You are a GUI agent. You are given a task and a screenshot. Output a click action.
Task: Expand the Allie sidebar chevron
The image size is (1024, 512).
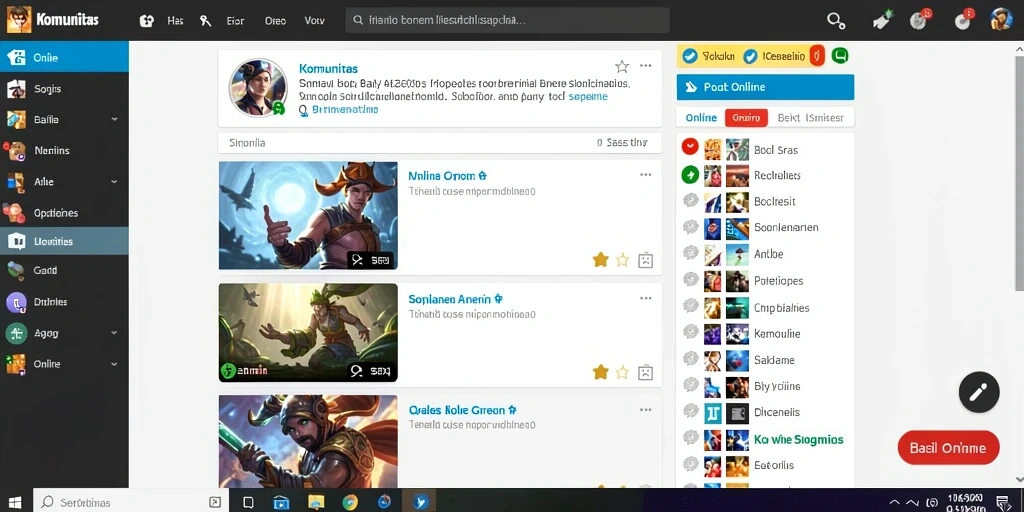pyautogui.click(x=114, y=182)
